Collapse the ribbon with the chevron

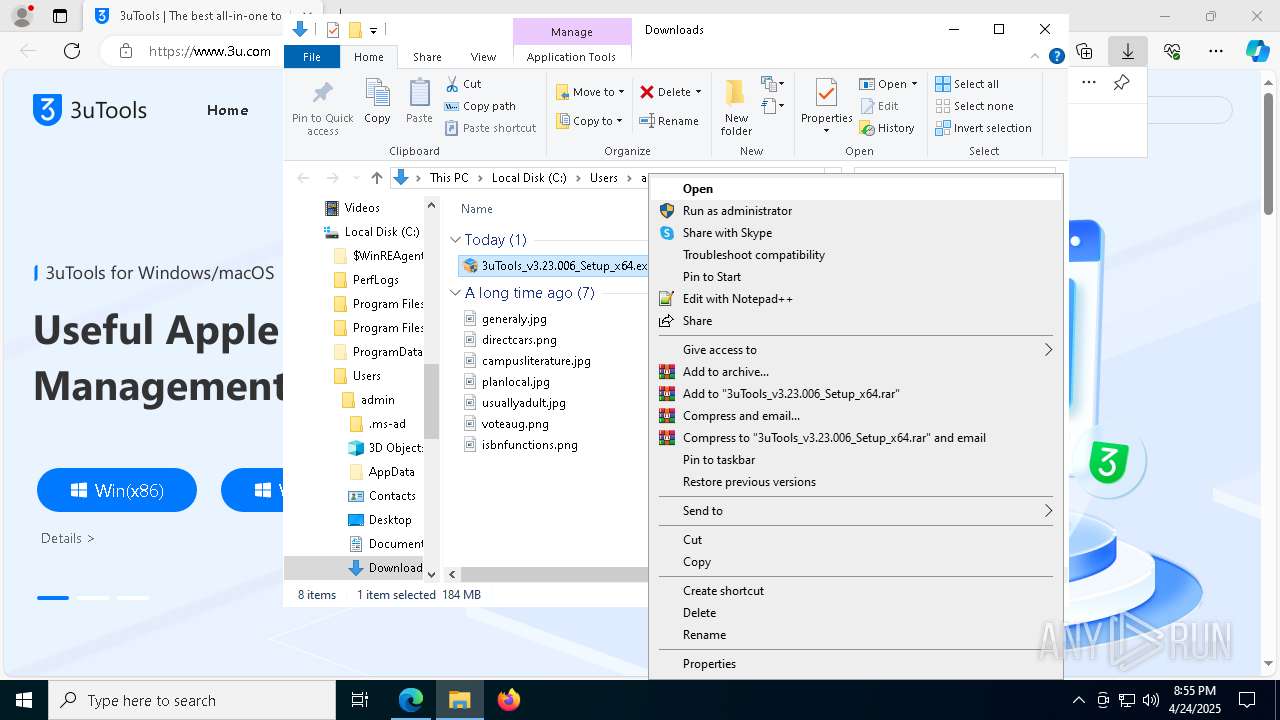tap(1037, 57)
